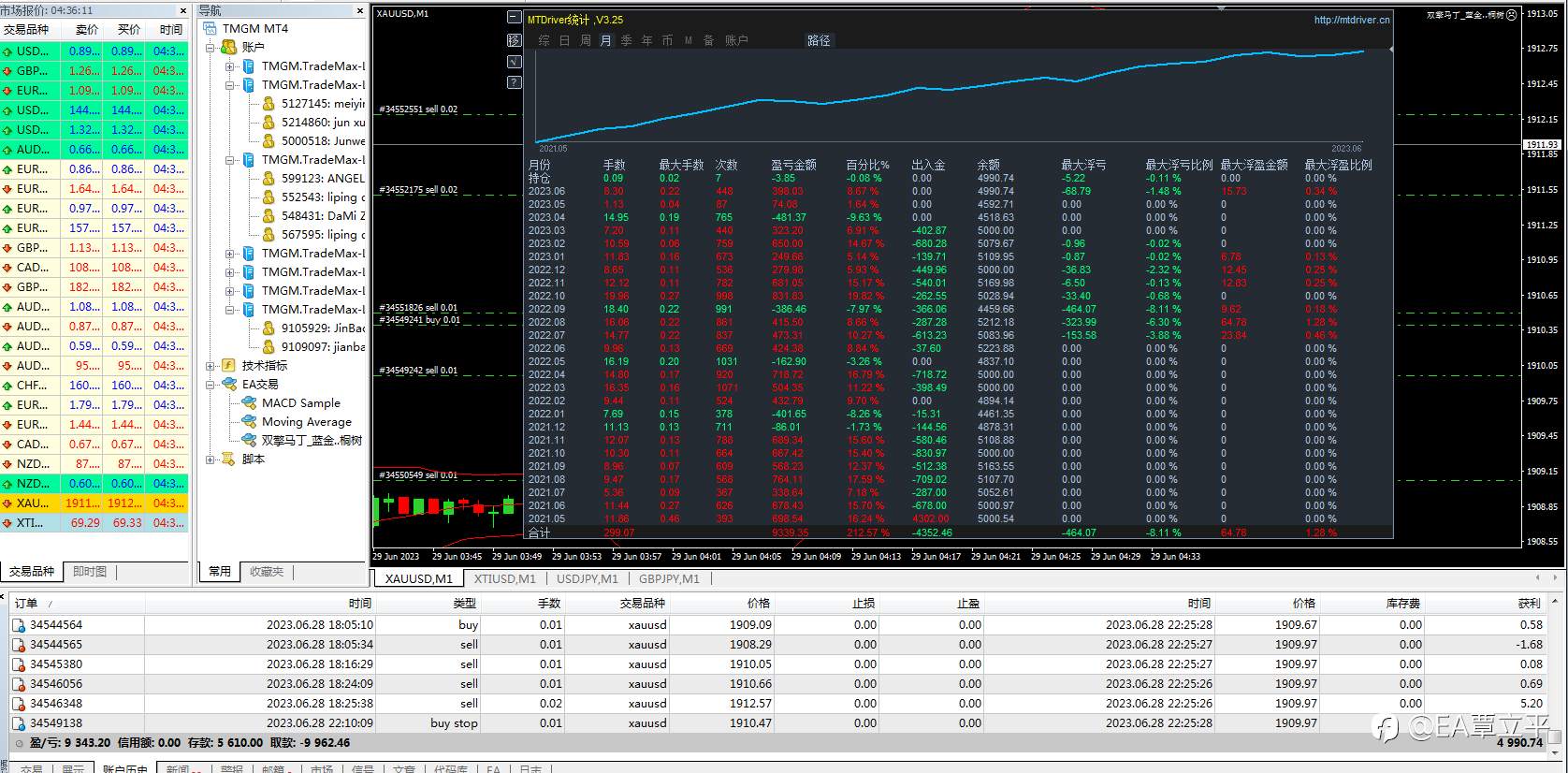Click user icon for account 552543
1568x773 pixels.
click(269, 197)
